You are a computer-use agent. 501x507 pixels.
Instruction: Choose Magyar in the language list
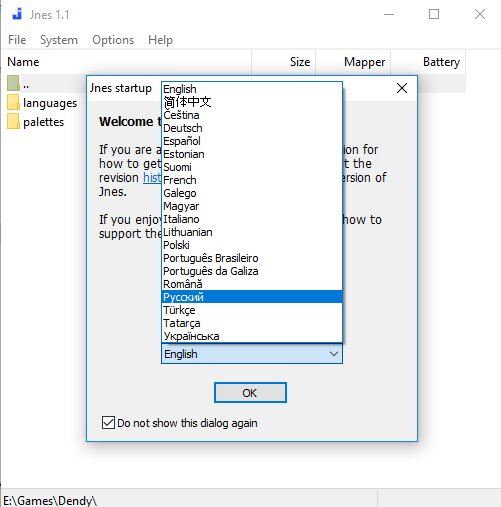point(252,206)
